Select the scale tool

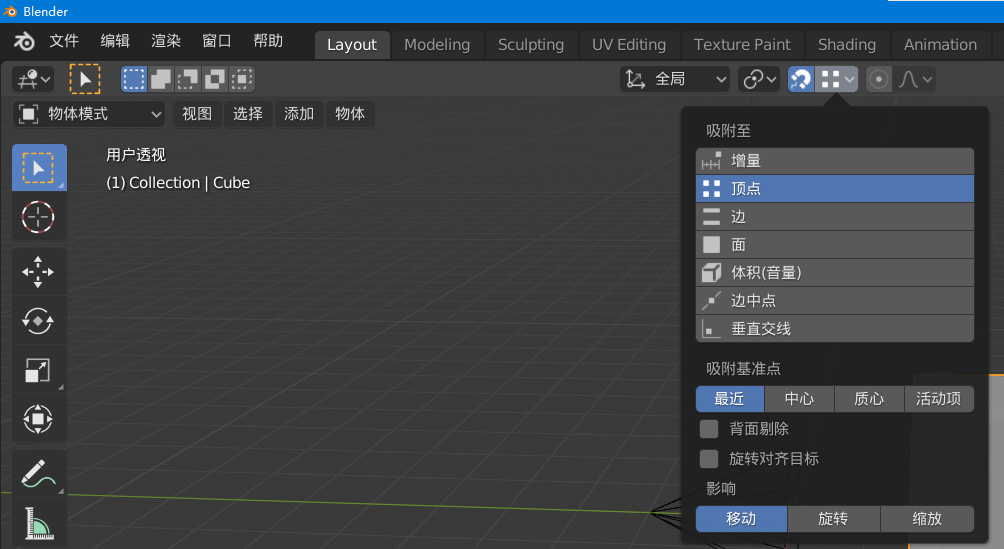(38, 370)
